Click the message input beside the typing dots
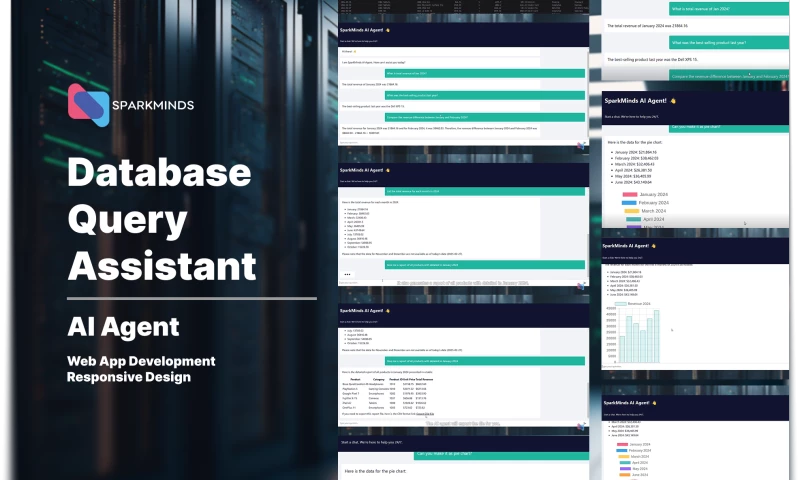This screenshot has height=480, width=800. 457,282
